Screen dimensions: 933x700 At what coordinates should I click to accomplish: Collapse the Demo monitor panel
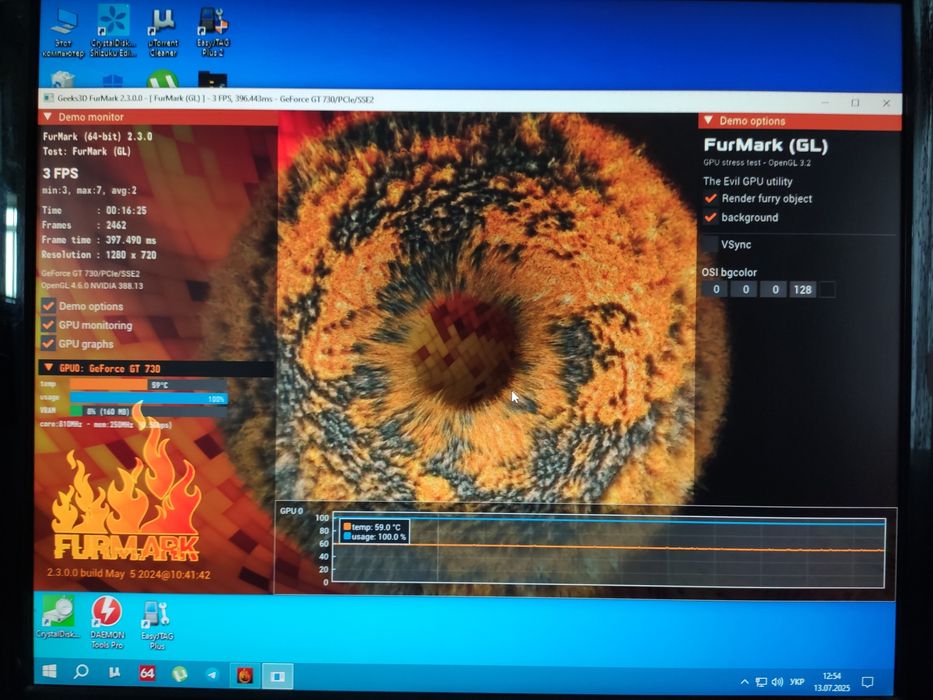coord(48,117)
